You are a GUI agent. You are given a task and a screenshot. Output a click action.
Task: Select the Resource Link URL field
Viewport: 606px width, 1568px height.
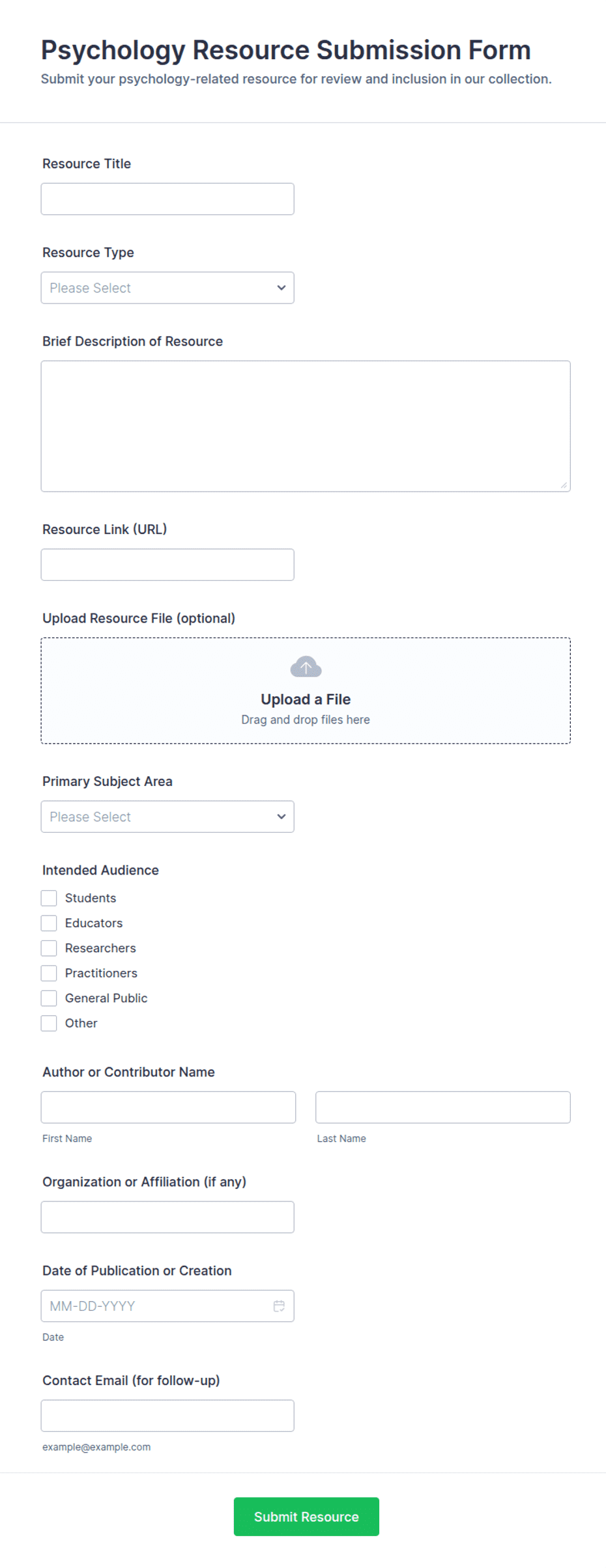click(x=167, y=565)
